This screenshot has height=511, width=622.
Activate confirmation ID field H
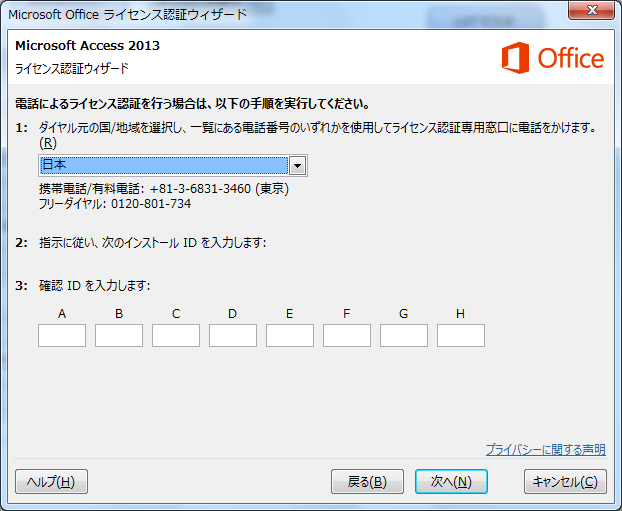pyautogui.click(x=461, y=336)
